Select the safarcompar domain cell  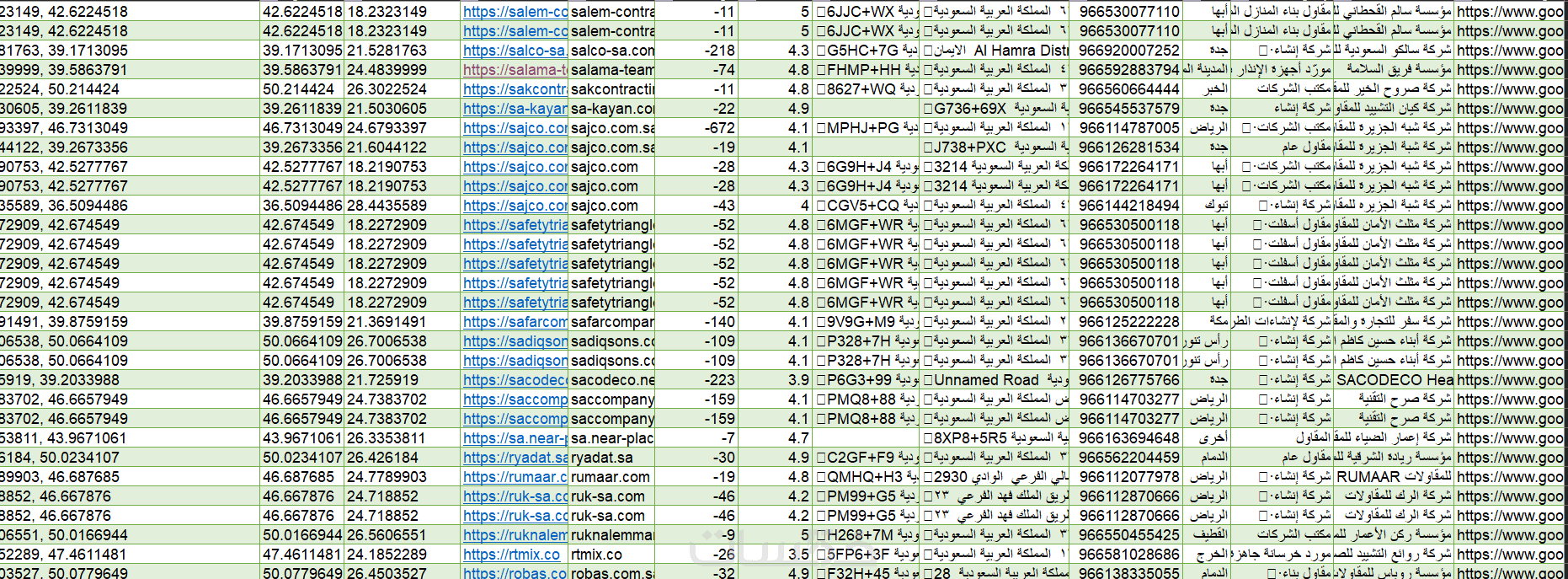click(612, 322)
